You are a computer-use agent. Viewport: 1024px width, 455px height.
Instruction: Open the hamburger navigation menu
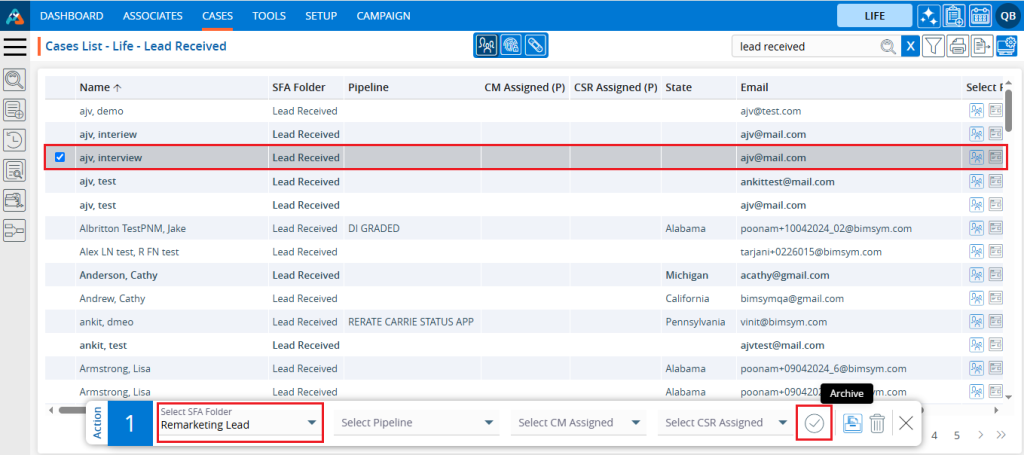[x=15, y=46]
